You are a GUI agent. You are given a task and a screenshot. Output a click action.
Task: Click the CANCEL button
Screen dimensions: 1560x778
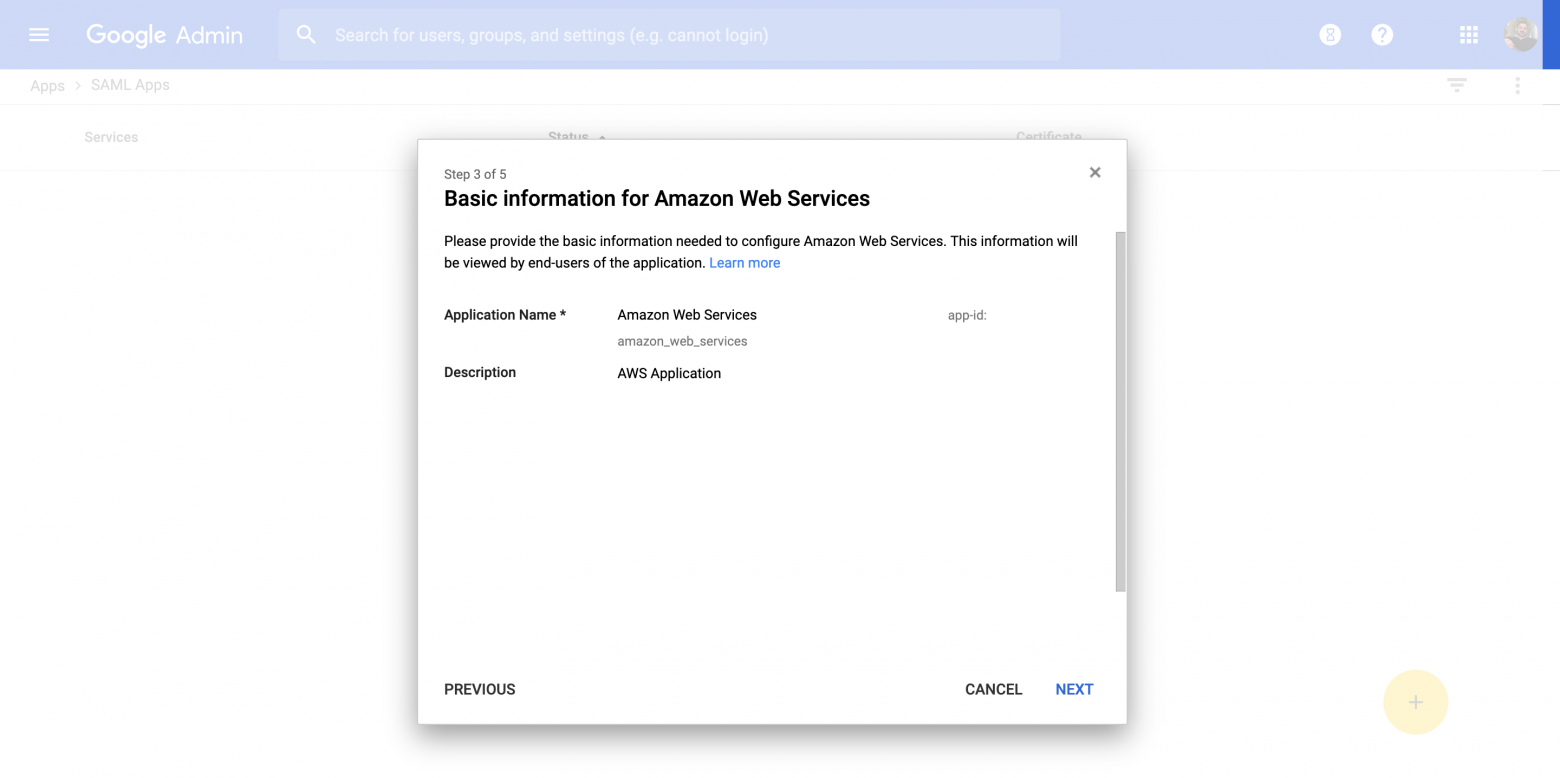pos(993,689)
